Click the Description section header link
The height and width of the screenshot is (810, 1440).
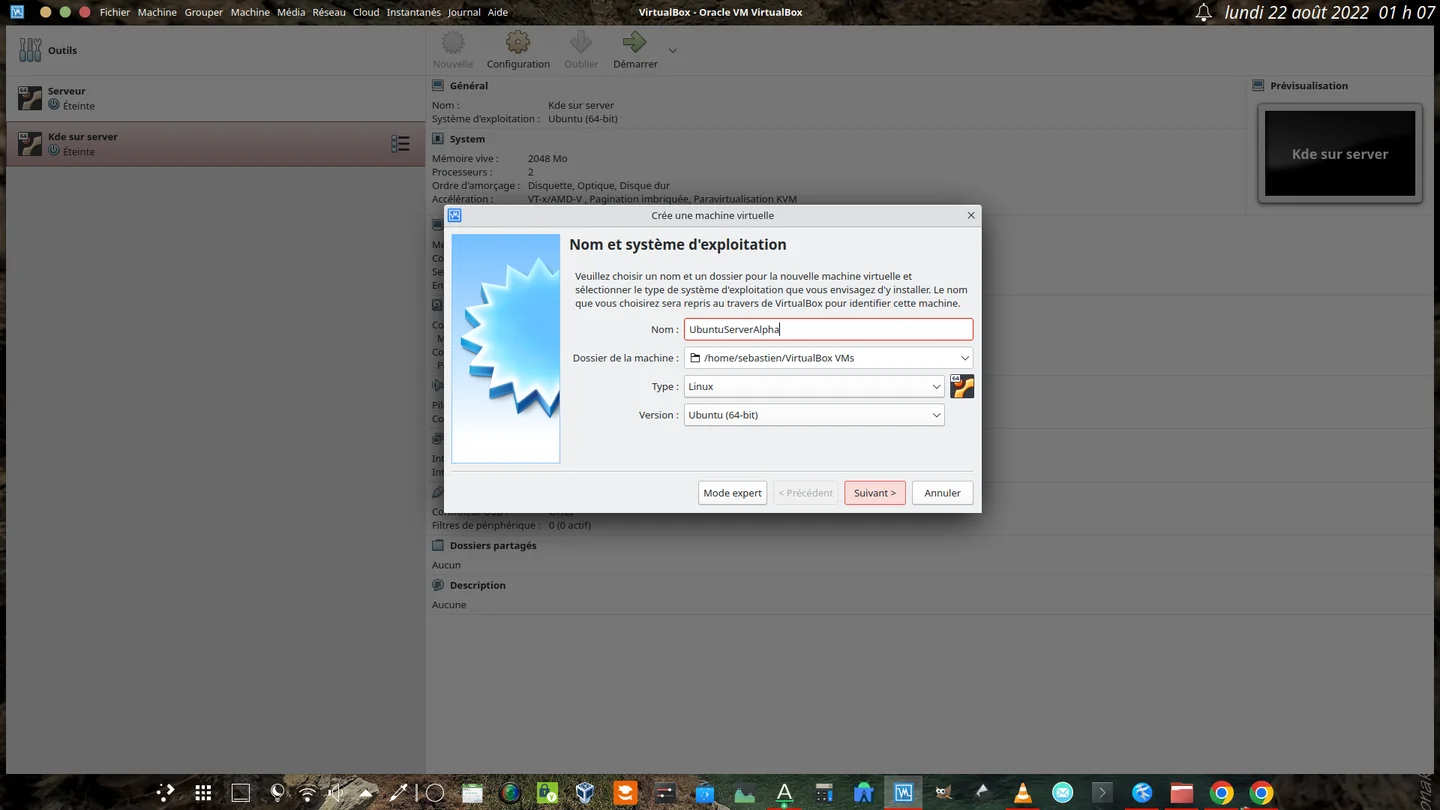click(x=478, y=585)
